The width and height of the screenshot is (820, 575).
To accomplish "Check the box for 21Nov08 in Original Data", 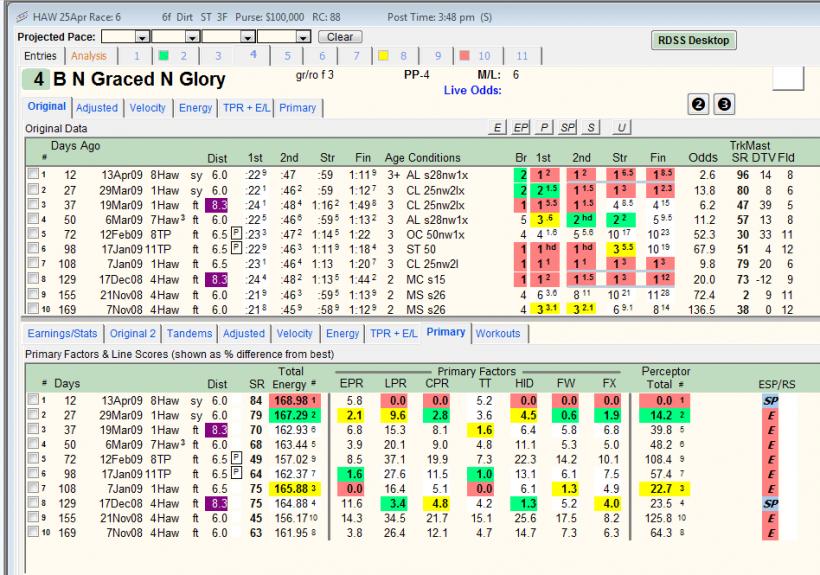I will tap(33, 294).
